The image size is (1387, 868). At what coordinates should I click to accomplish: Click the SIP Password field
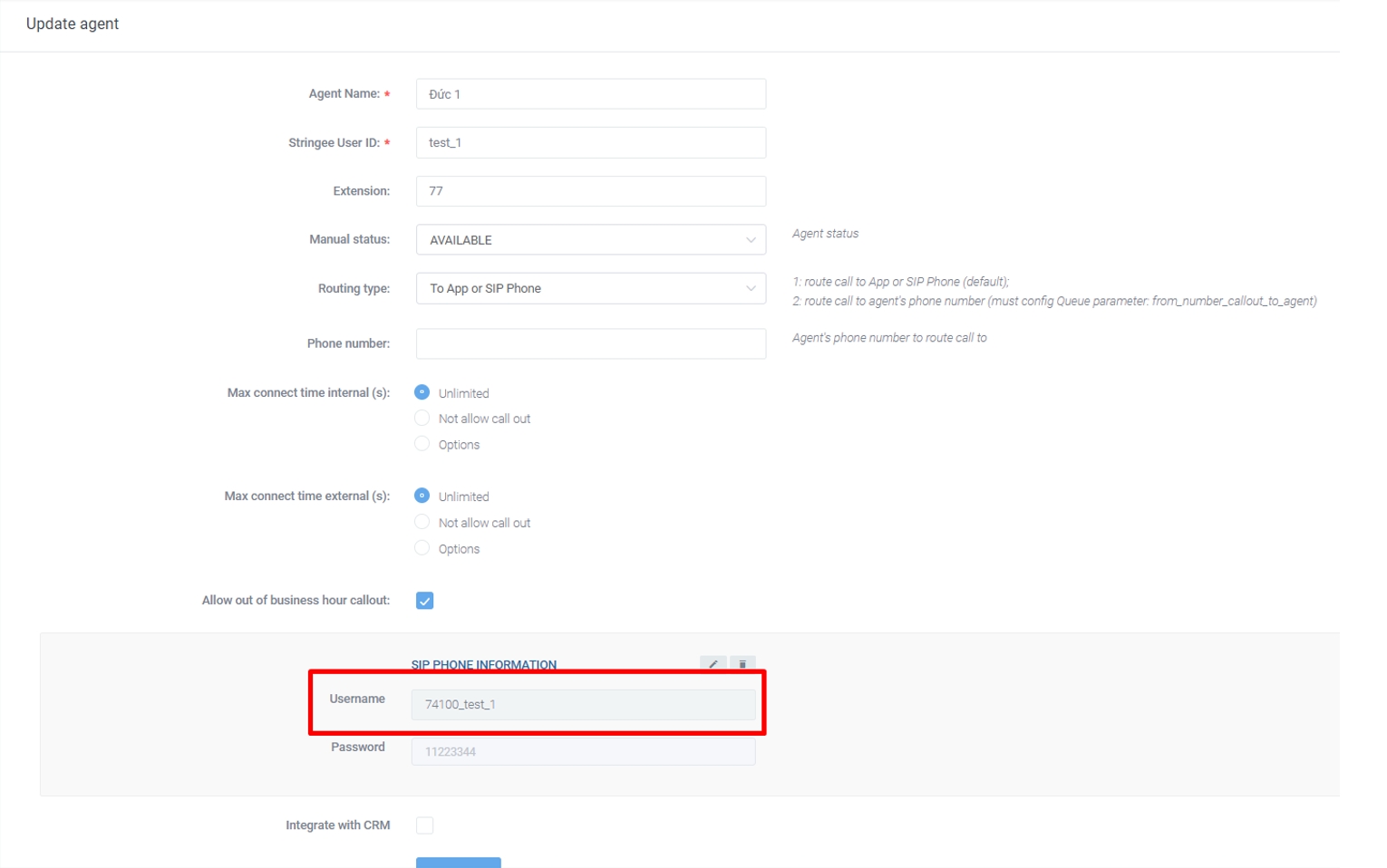[x=583, y=751]
